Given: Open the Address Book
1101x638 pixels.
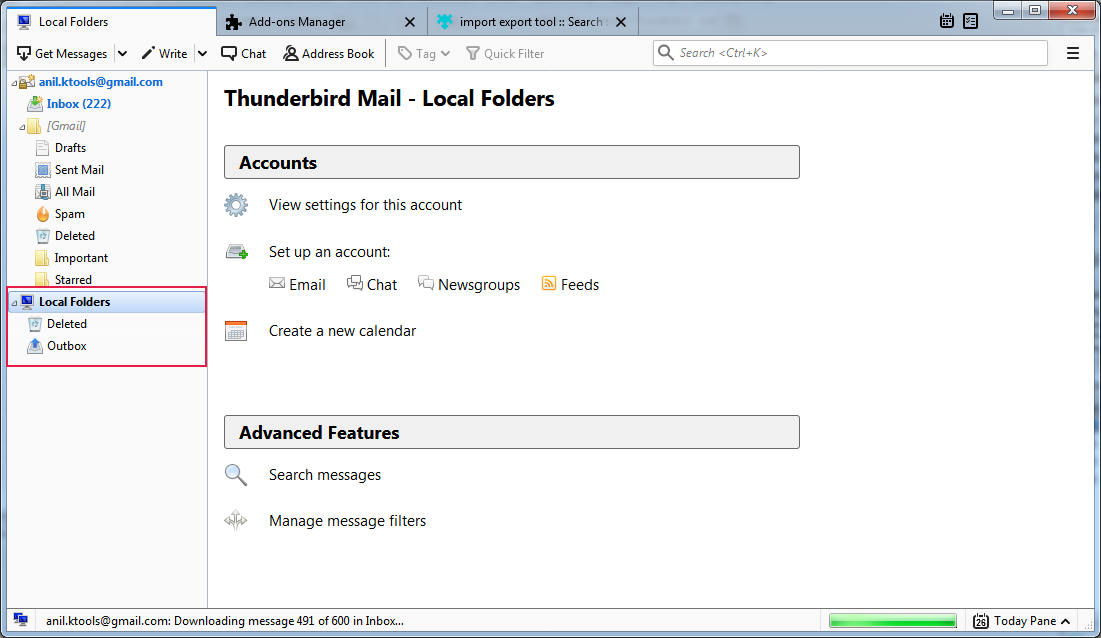Looking at the screenshot, I should (x=329, y=53).
